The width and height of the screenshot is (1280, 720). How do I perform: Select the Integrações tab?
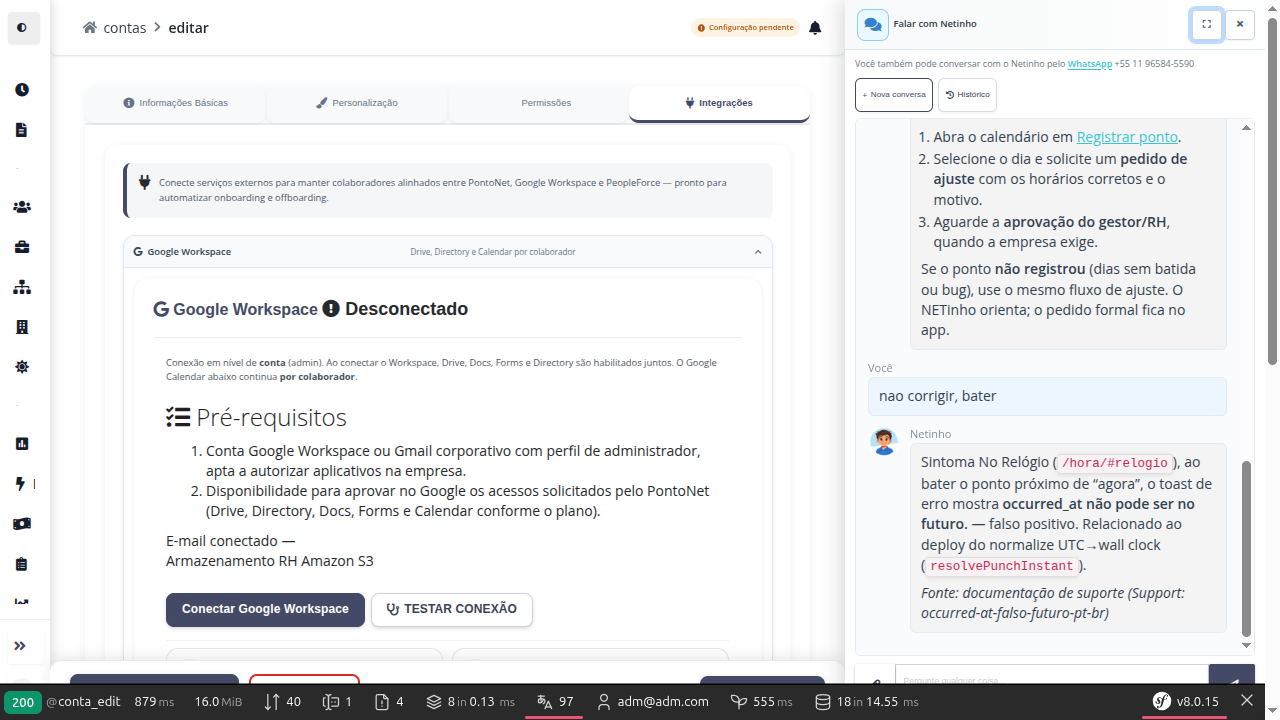720,103
